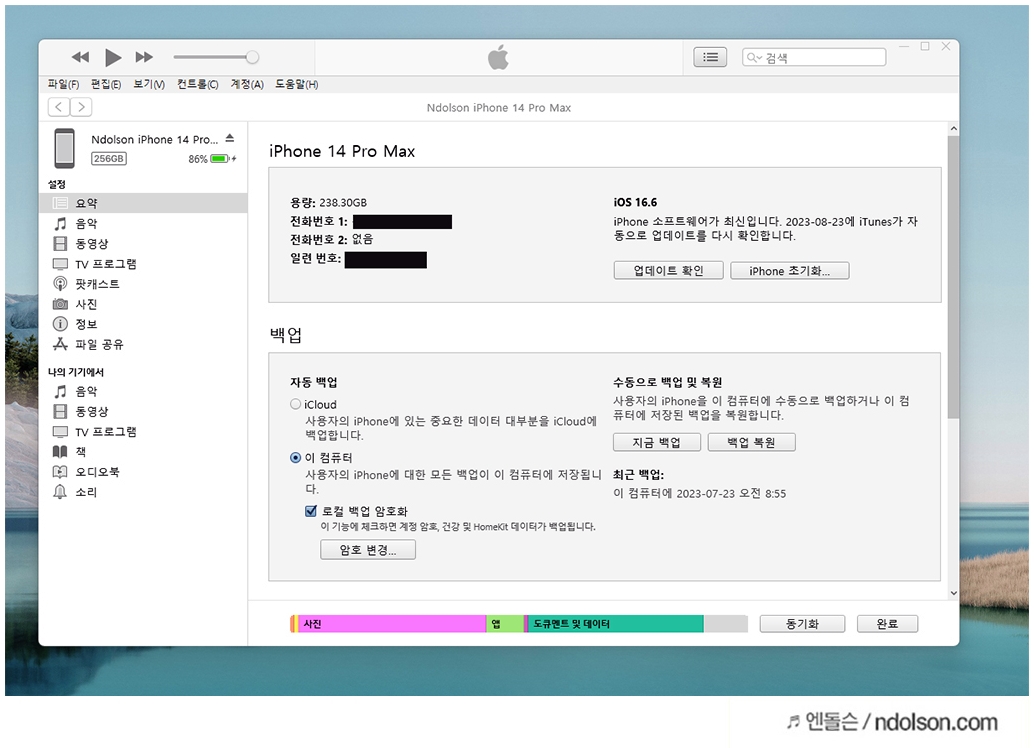Eject the Ndolson iPhone 14 Pro device
Viewport: 1034px width, 748px height.
click(x=229, y=139)
